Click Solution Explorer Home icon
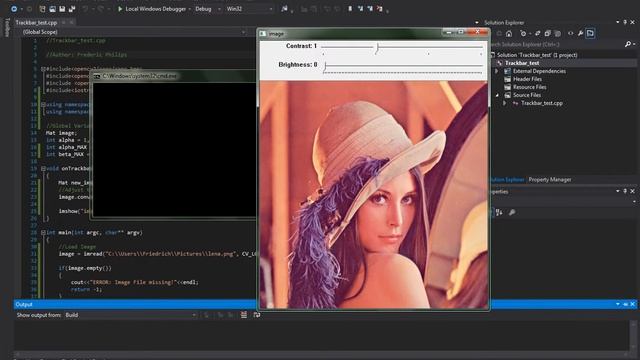Screen dimensions: 640x360 click(509, 33)
